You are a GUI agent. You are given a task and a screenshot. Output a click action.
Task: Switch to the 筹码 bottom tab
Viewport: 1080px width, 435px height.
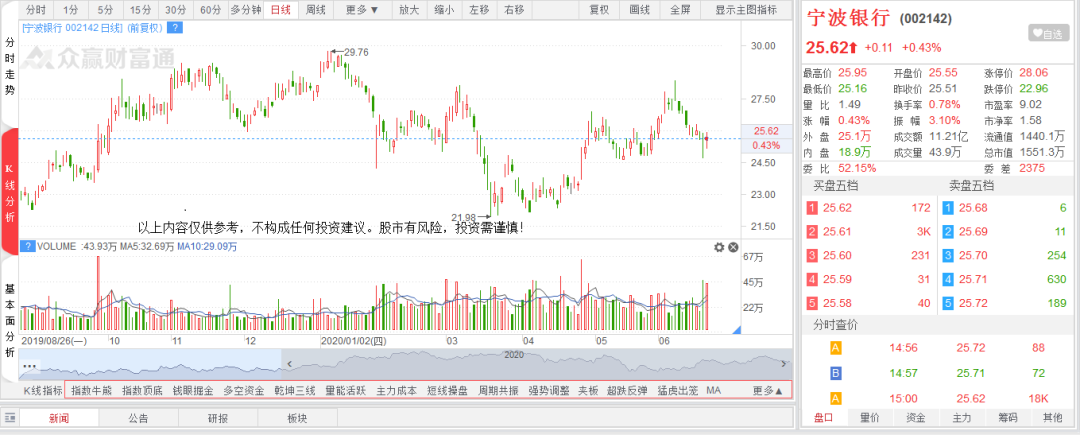1007,418
